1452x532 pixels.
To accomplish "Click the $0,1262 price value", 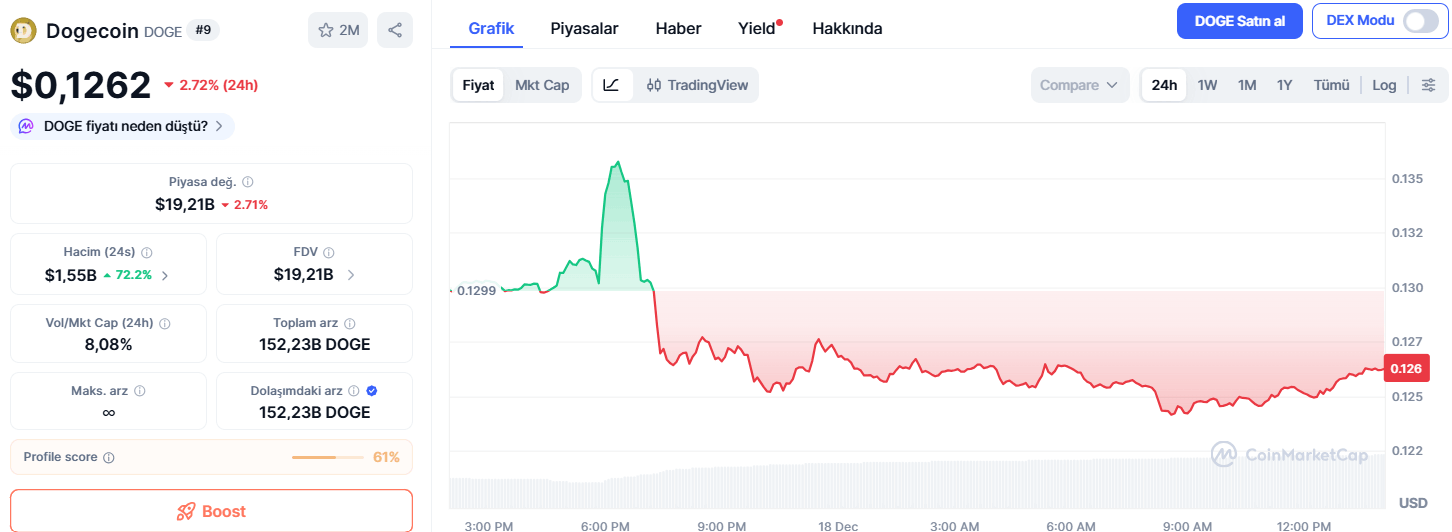I will click(x=81, y=85).
